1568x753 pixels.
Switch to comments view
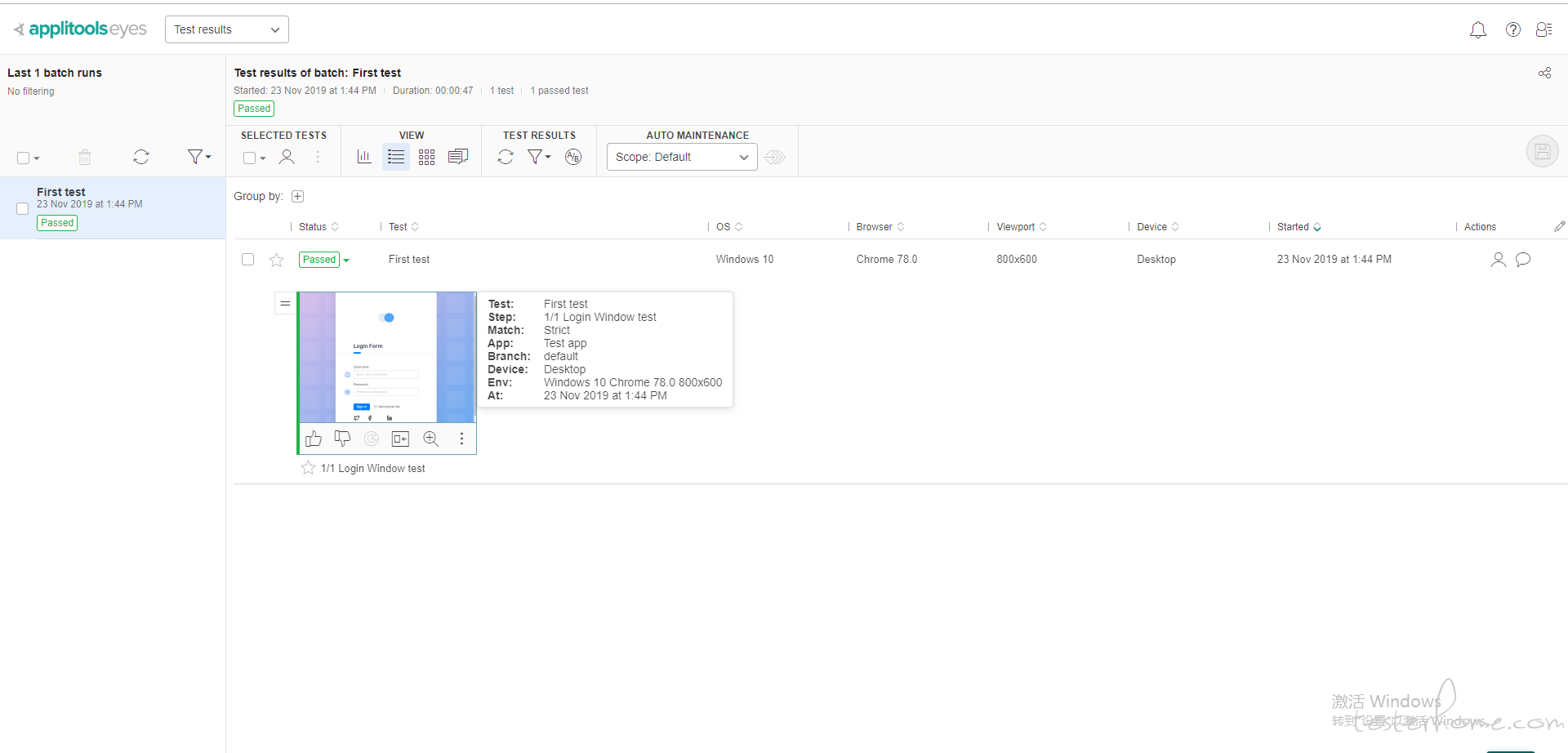(x=458, y=156)
